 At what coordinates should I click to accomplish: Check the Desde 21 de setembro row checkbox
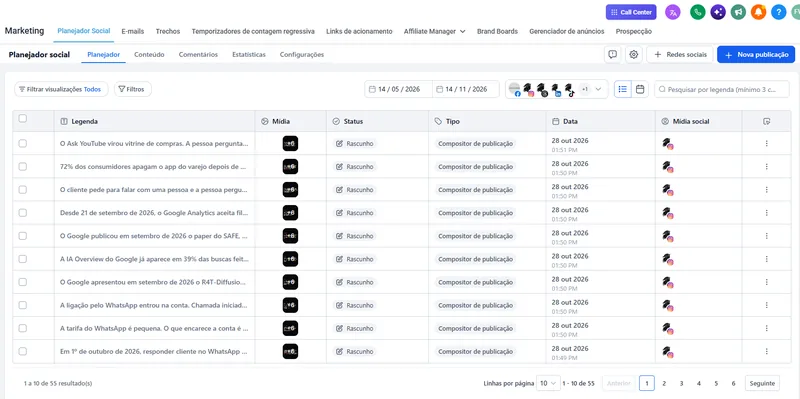[x=22, y=213]
